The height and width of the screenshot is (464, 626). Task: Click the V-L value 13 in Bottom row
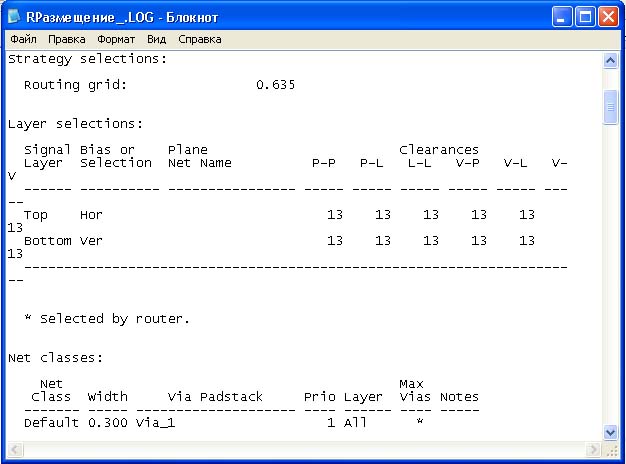(527, 241)
